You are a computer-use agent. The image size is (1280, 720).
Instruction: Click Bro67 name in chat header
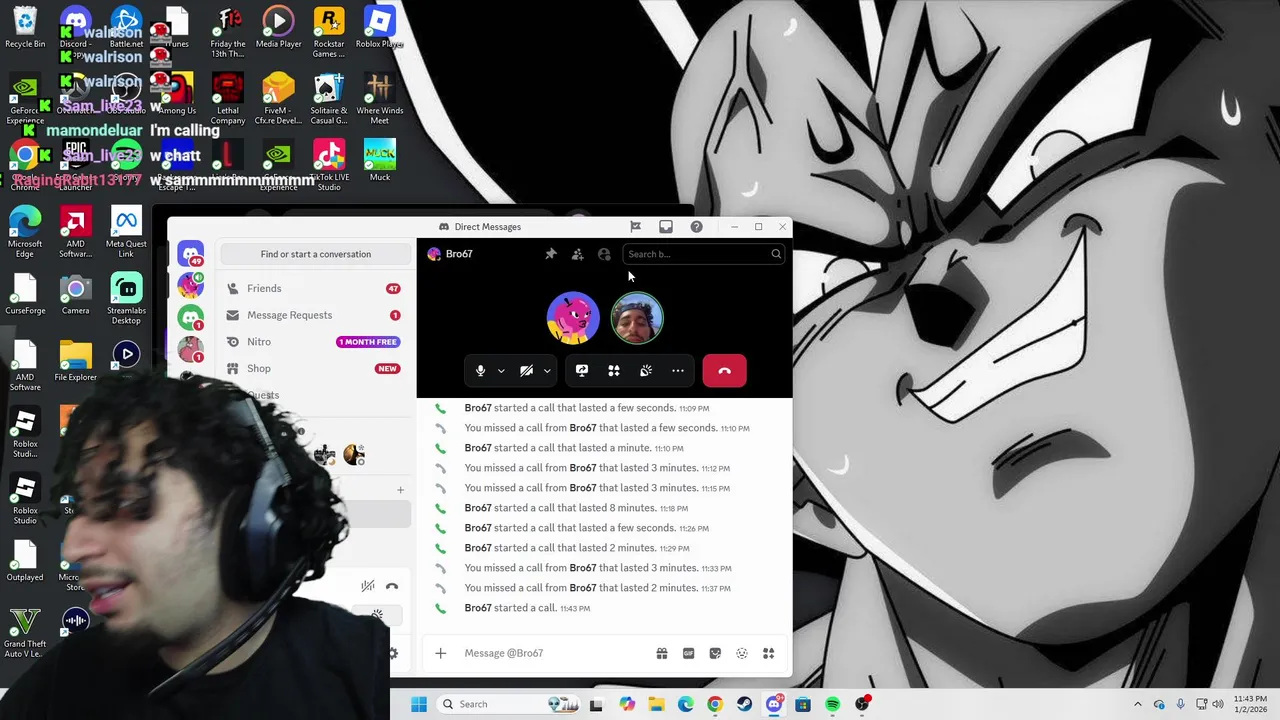pos(459,254)
